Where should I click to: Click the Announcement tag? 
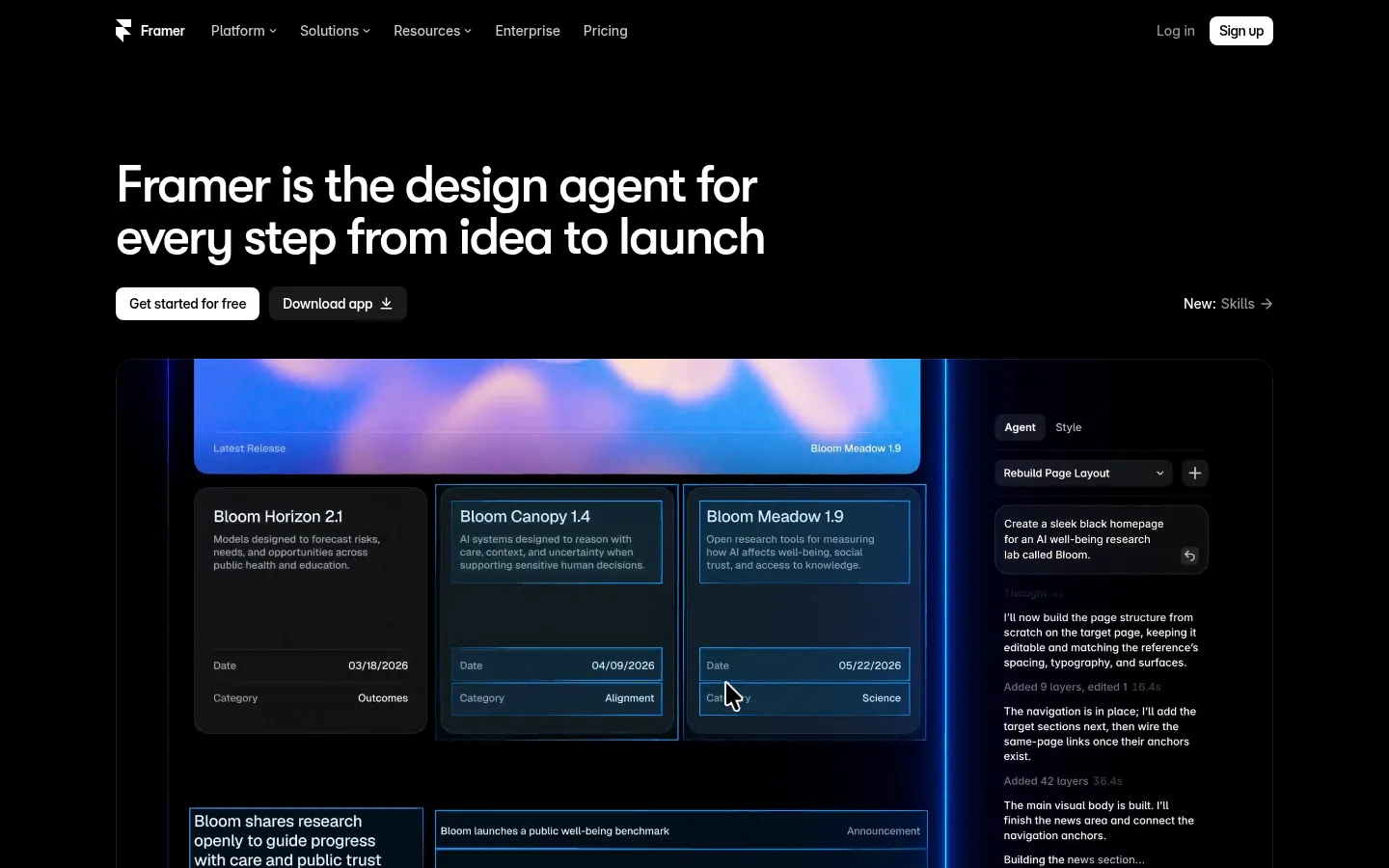click(884, 831)
